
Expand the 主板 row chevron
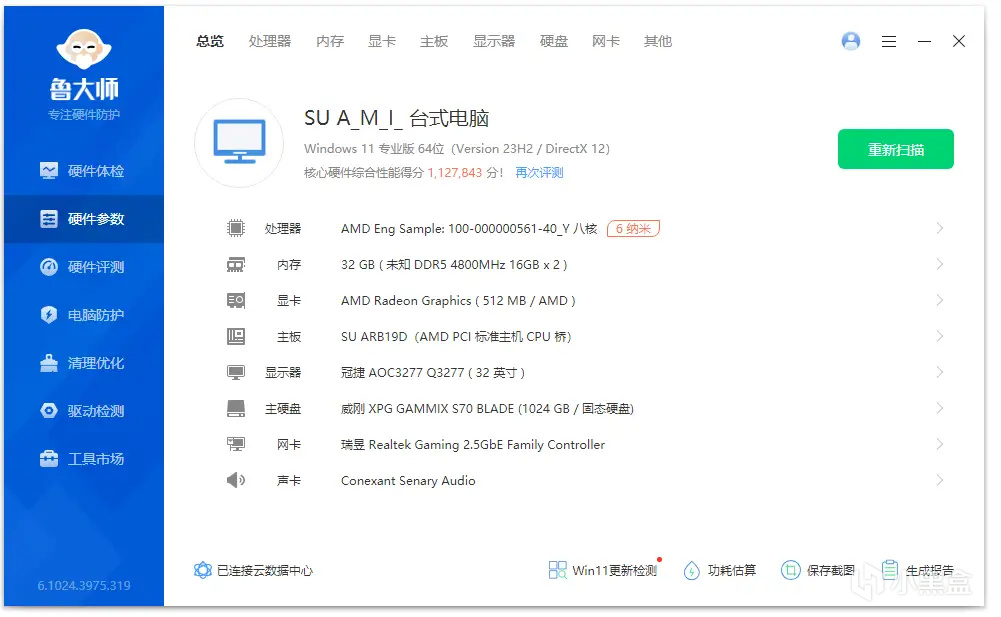[939, 336]
